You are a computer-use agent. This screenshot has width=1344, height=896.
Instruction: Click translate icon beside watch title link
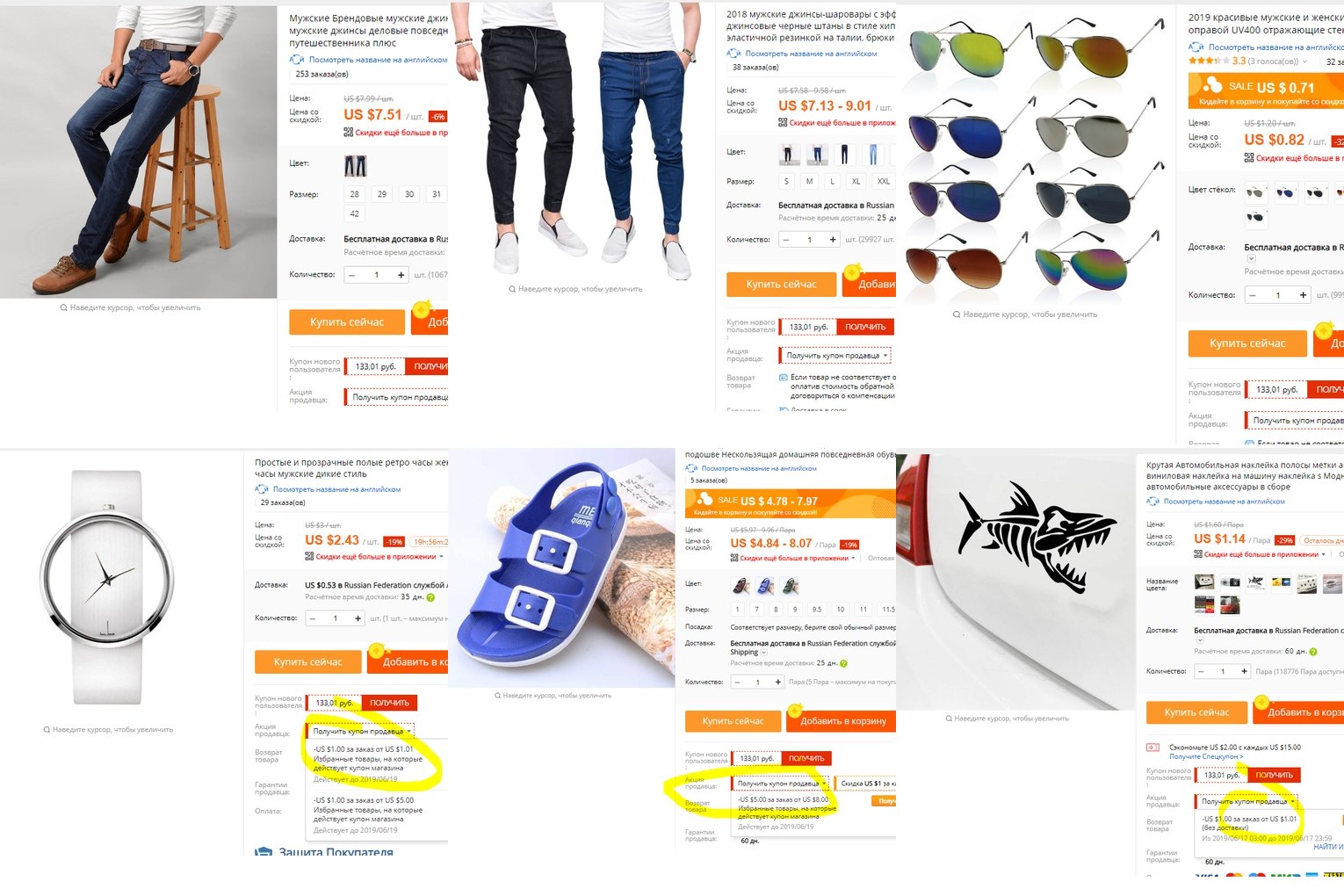[x=261, y=489]
